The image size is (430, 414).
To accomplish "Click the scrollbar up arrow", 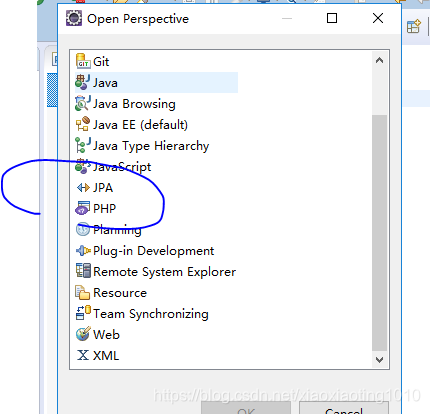I will (379, 60).
